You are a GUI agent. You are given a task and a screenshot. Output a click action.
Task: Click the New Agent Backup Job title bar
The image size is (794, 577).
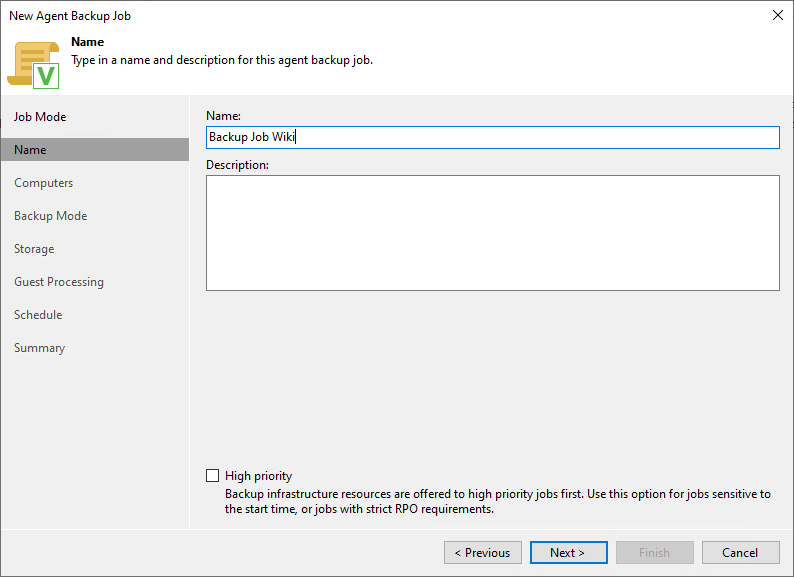point(300,15)
